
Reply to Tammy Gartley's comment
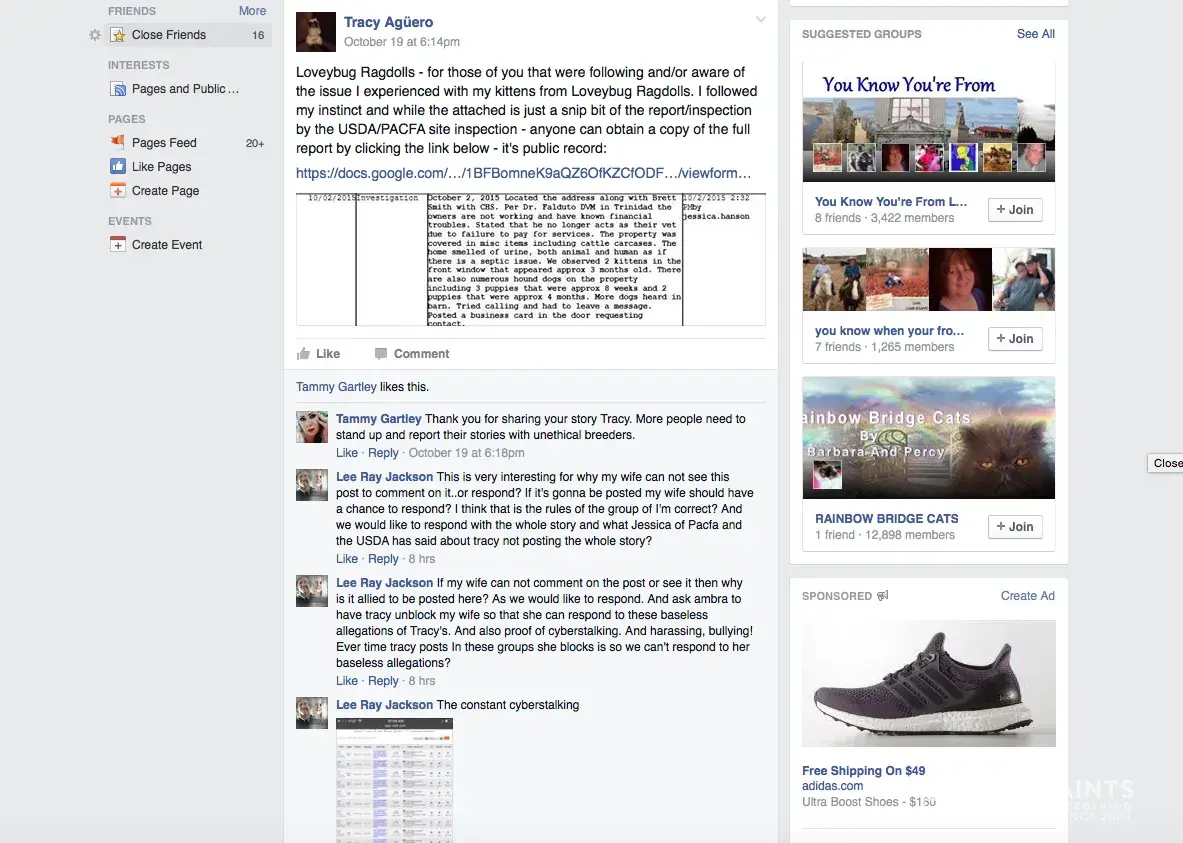383,453
